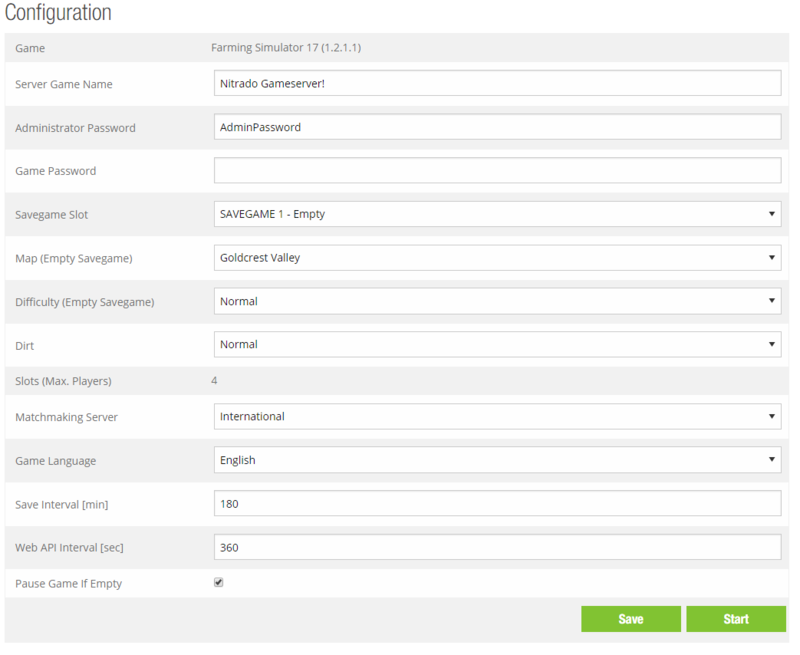Open the Dirt dropdown
800x655 pixels.
click(x=497, y=345)
